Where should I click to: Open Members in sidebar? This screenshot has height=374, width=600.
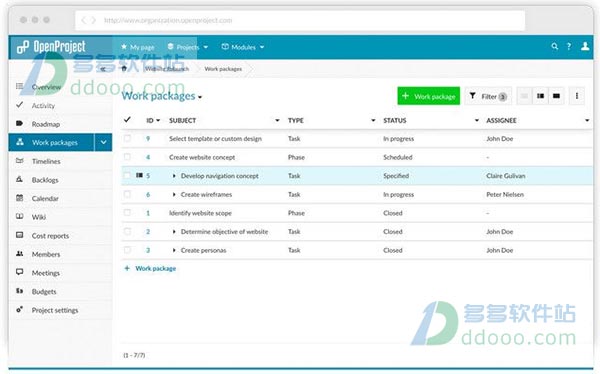coord(46,254)
